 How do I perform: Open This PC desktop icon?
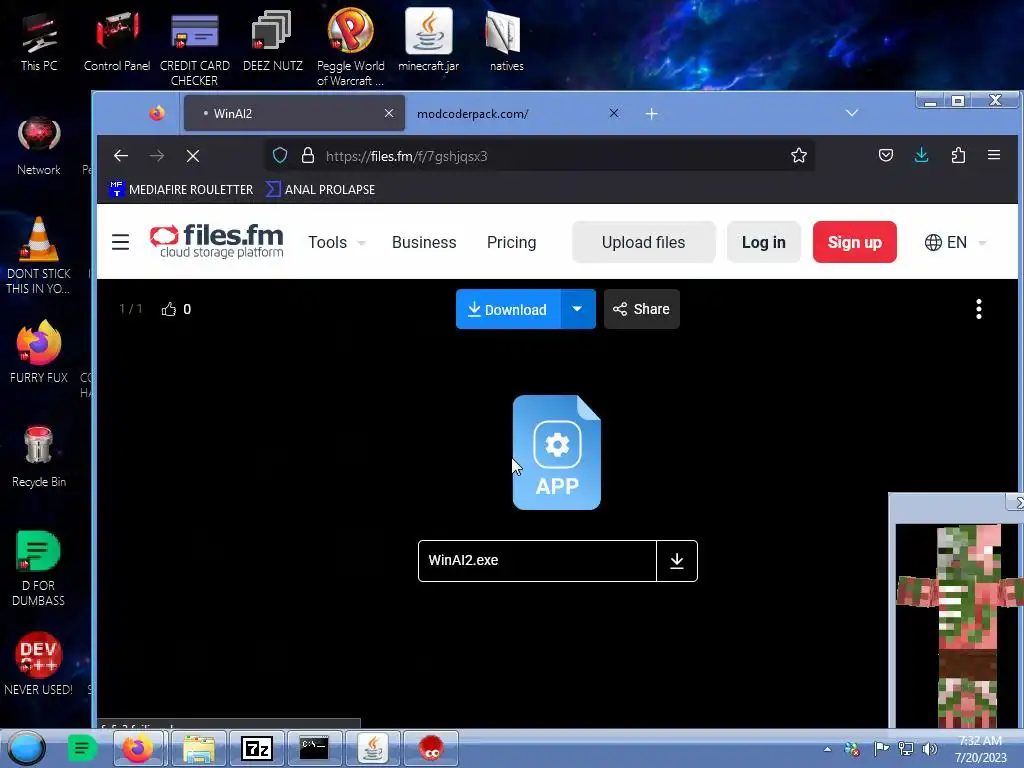pos(39,42)
